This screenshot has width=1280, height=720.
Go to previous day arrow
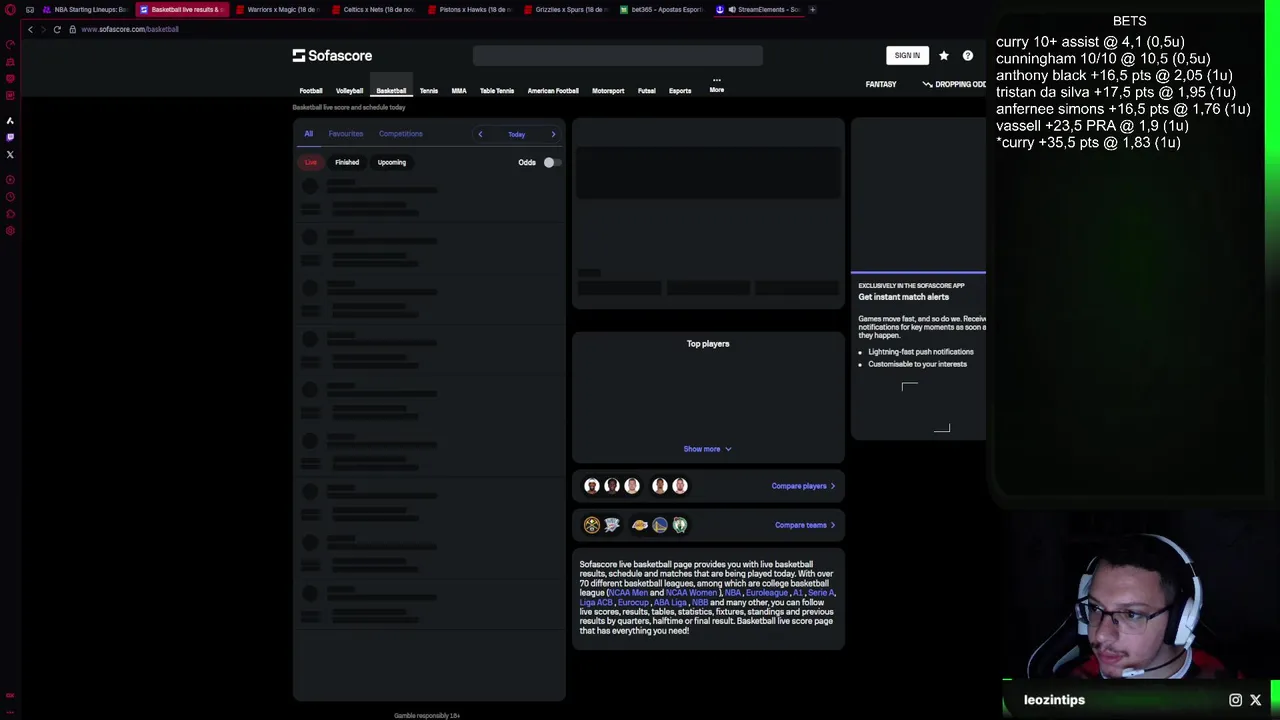(480, 134)
